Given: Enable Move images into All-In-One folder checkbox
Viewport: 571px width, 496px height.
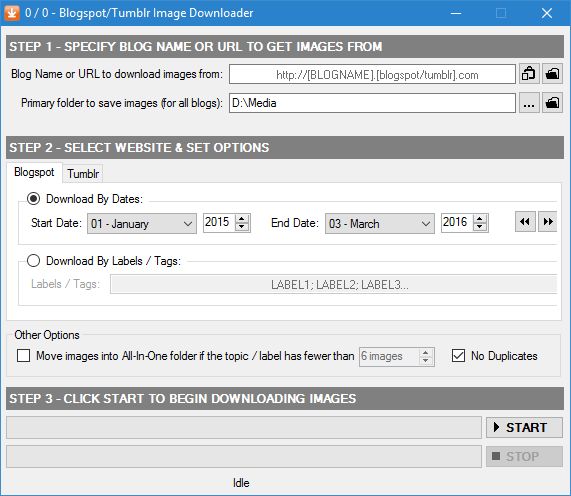Looking at the screenshot, I should pyautogui.click(x=24, y=355).
